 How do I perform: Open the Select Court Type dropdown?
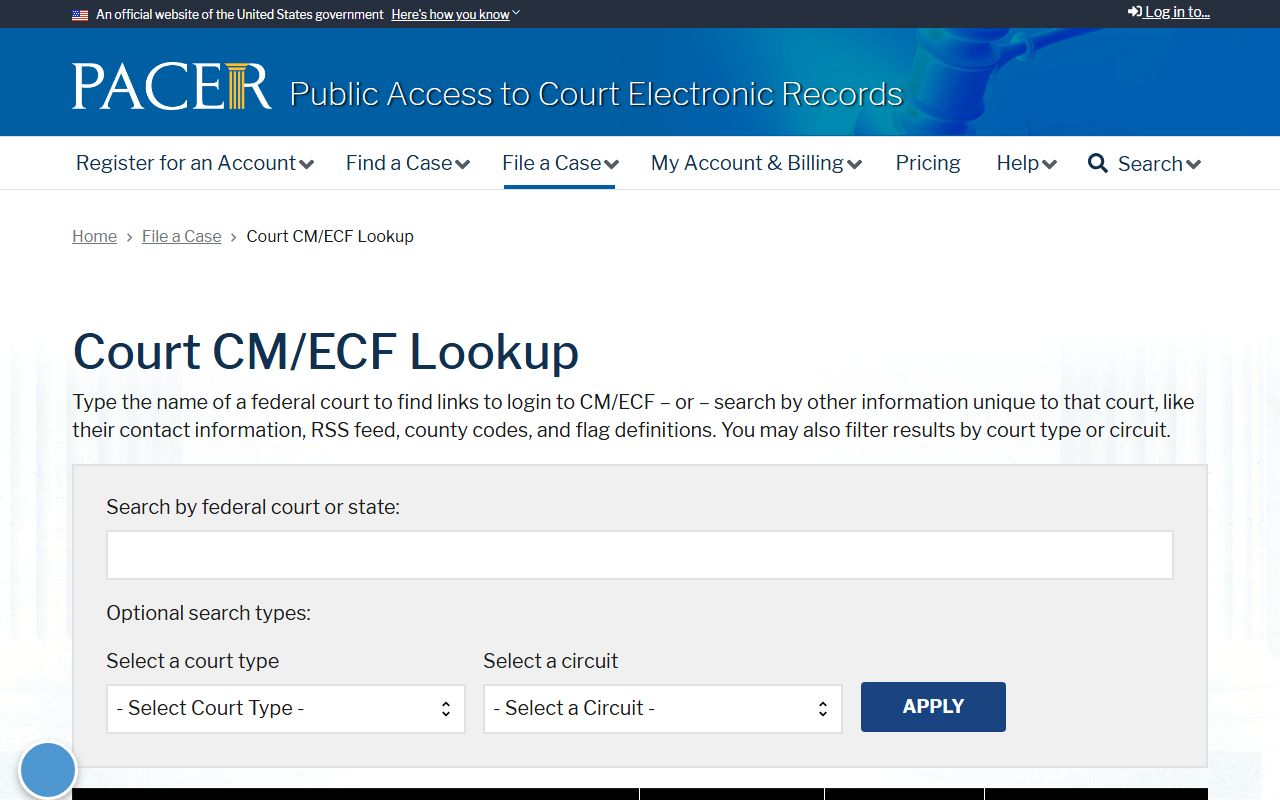pyautogui.click(x=286, y=709)
